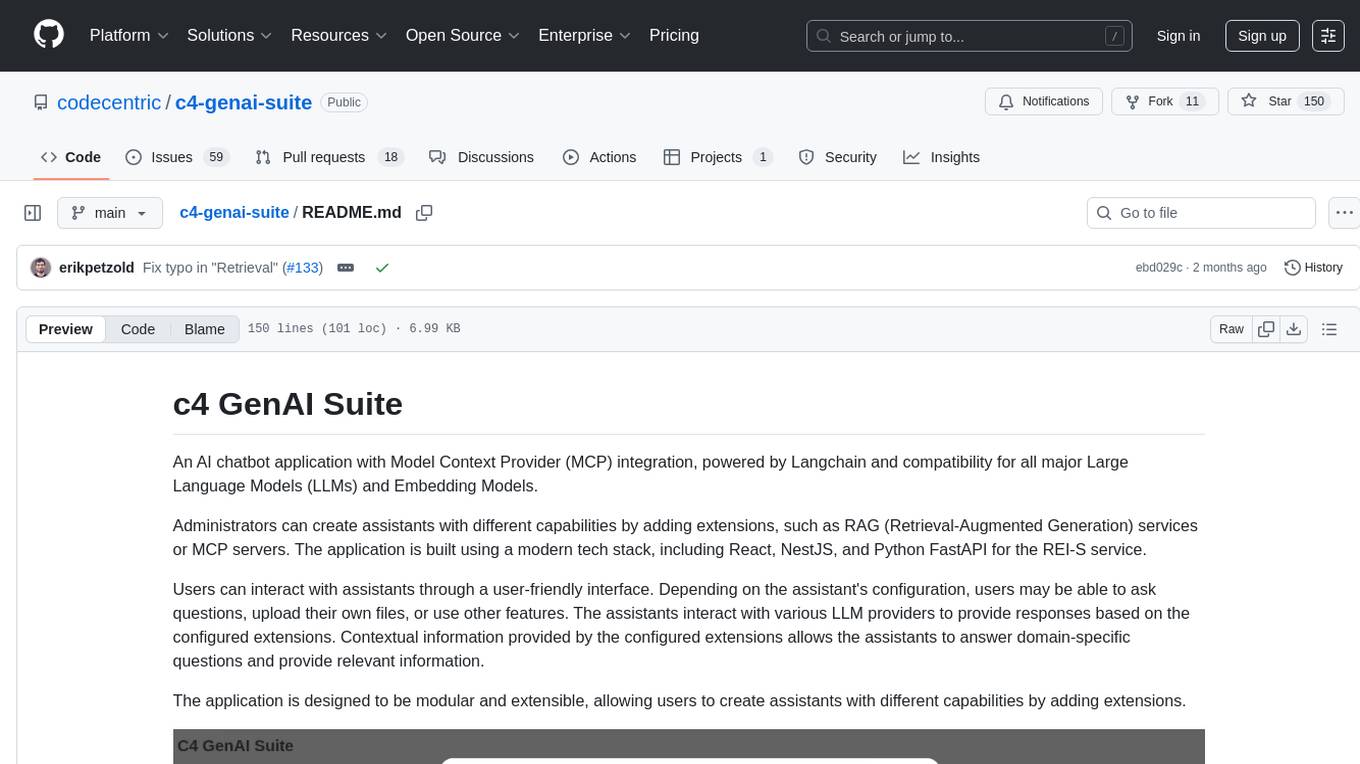Switch to the Projects tab
Image resolution: width=1360 pixels, height=764 pixels.
pyautogui.click(x=718, y=157)
